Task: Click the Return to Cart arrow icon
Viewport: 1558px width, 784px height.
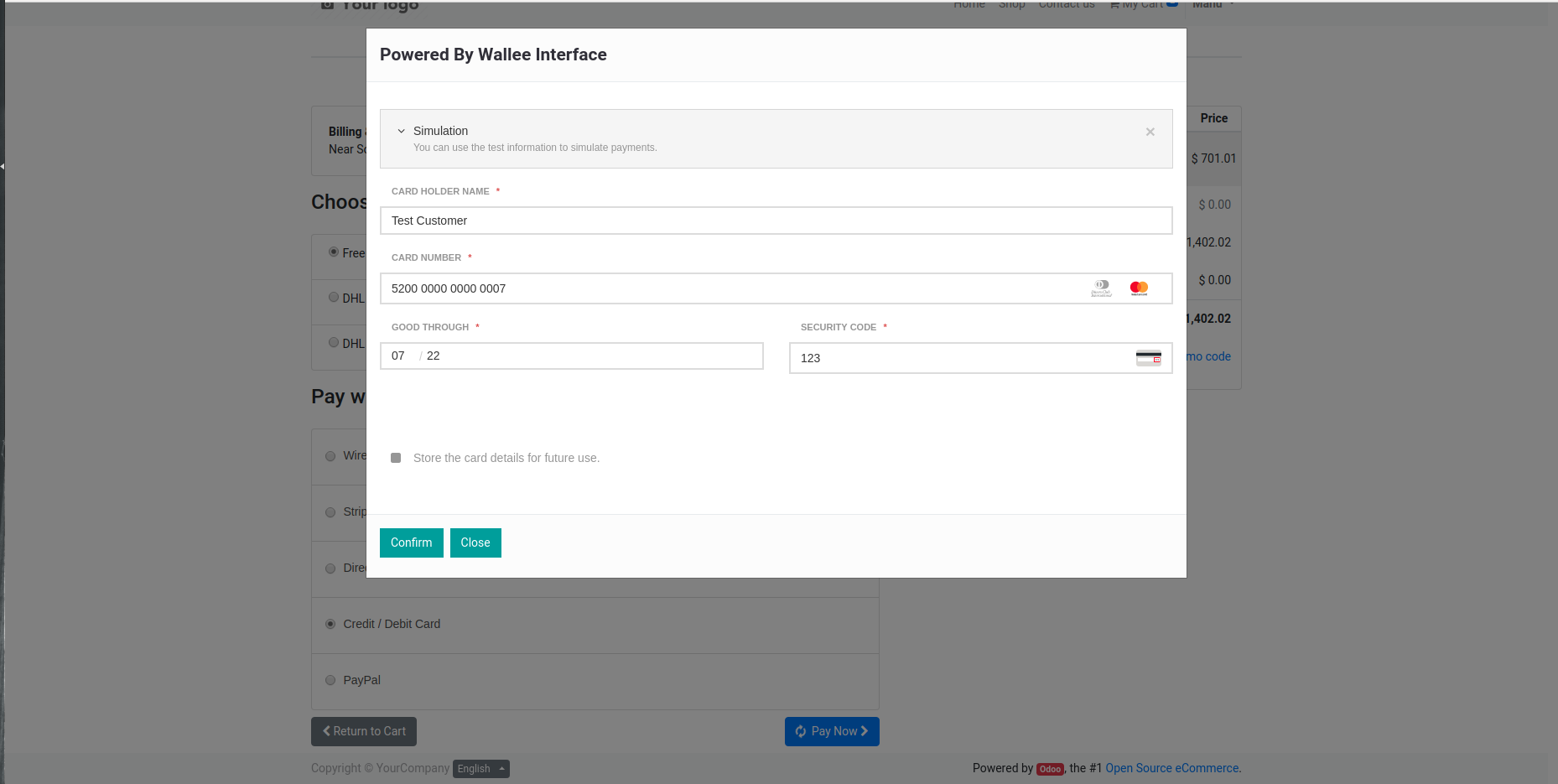Action: pyautogui.click(x=326, y=731)
